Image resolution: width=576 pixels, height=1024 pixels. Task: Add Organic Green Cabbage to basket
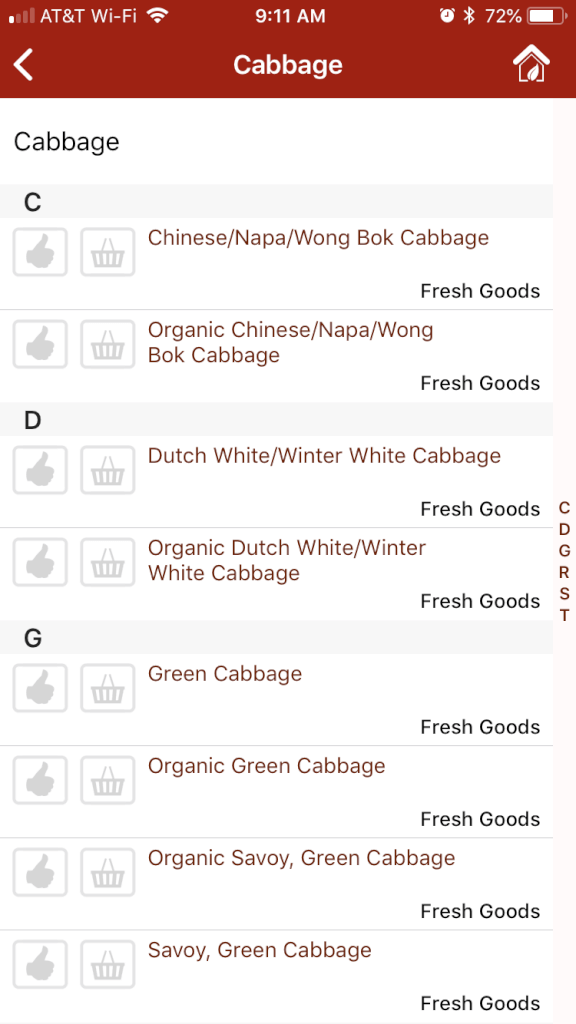click(x=108, y=780)
